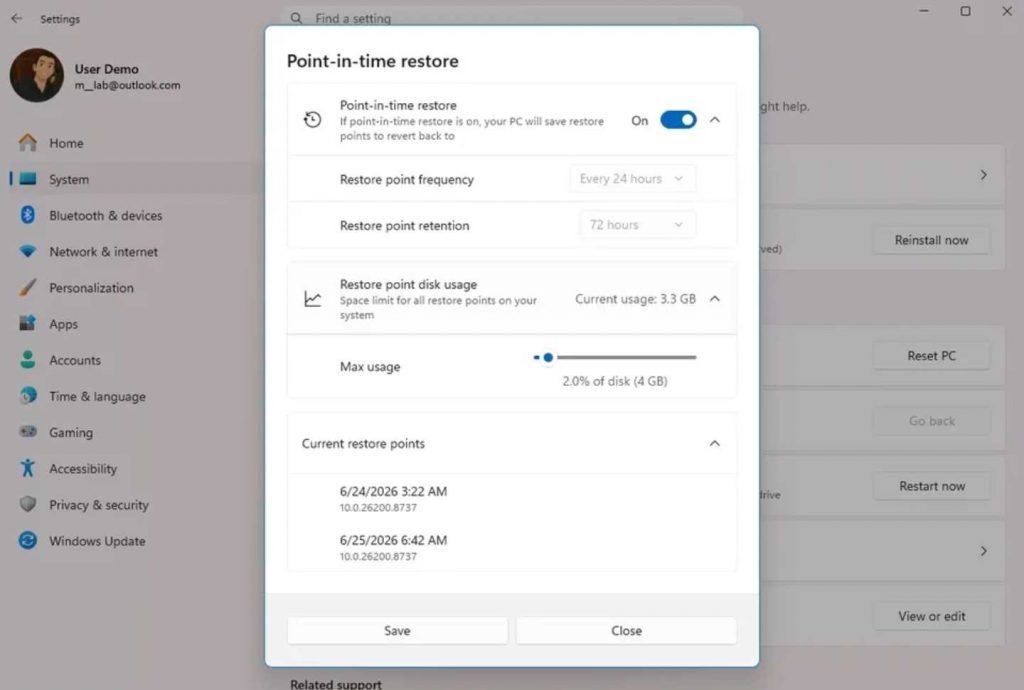
Task: Click the search magnifier icon
Action: pyautogui.click(x=296, y=18)
